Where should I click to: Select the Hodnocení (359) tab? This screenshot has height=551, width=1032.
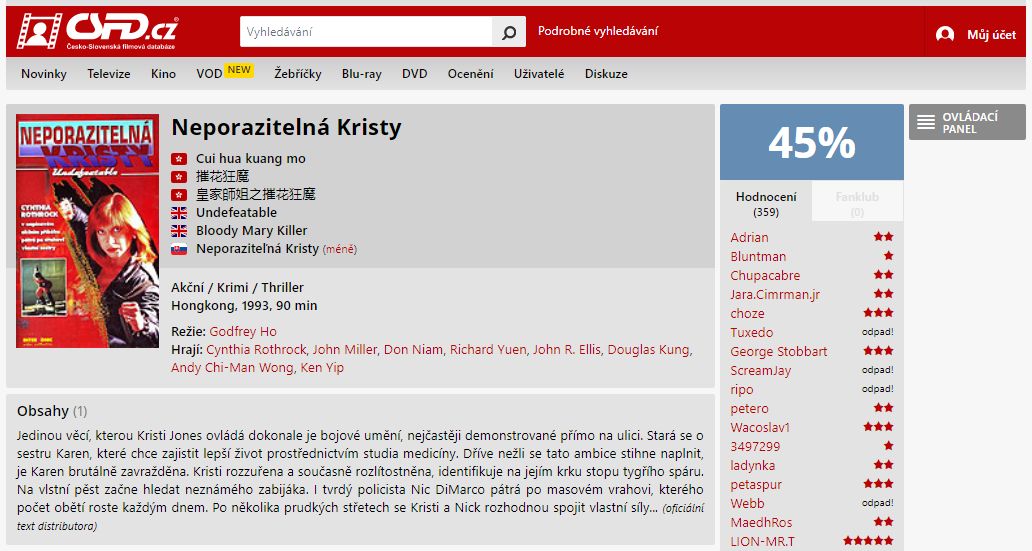coord(766,204)
